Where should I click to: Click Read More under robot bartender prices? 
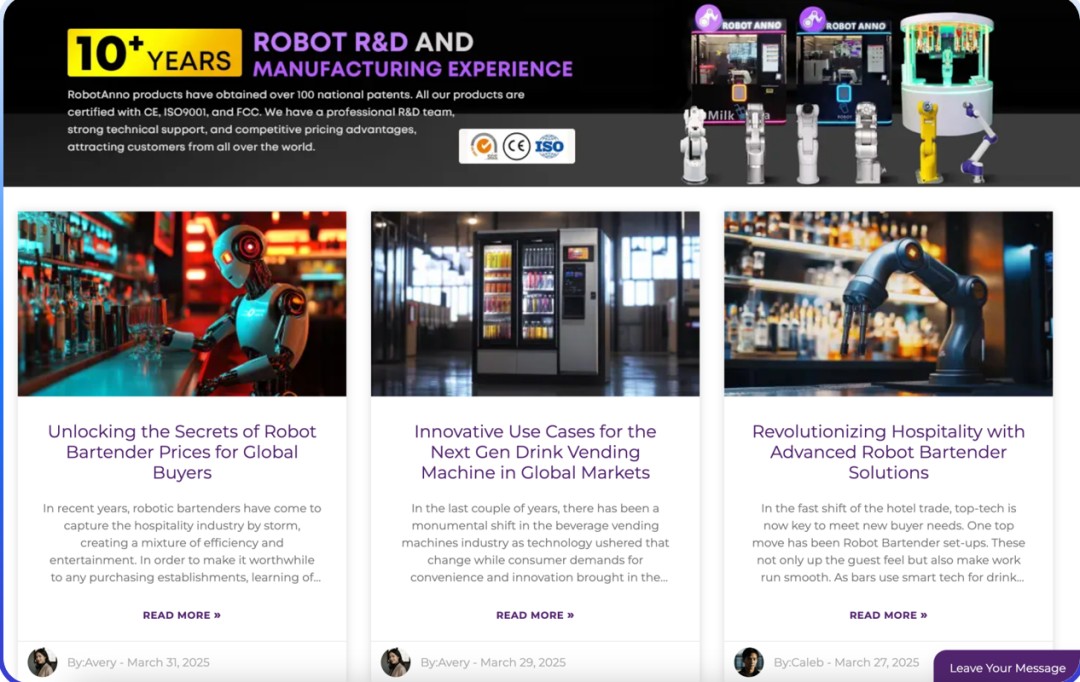[x=182, y=615]
